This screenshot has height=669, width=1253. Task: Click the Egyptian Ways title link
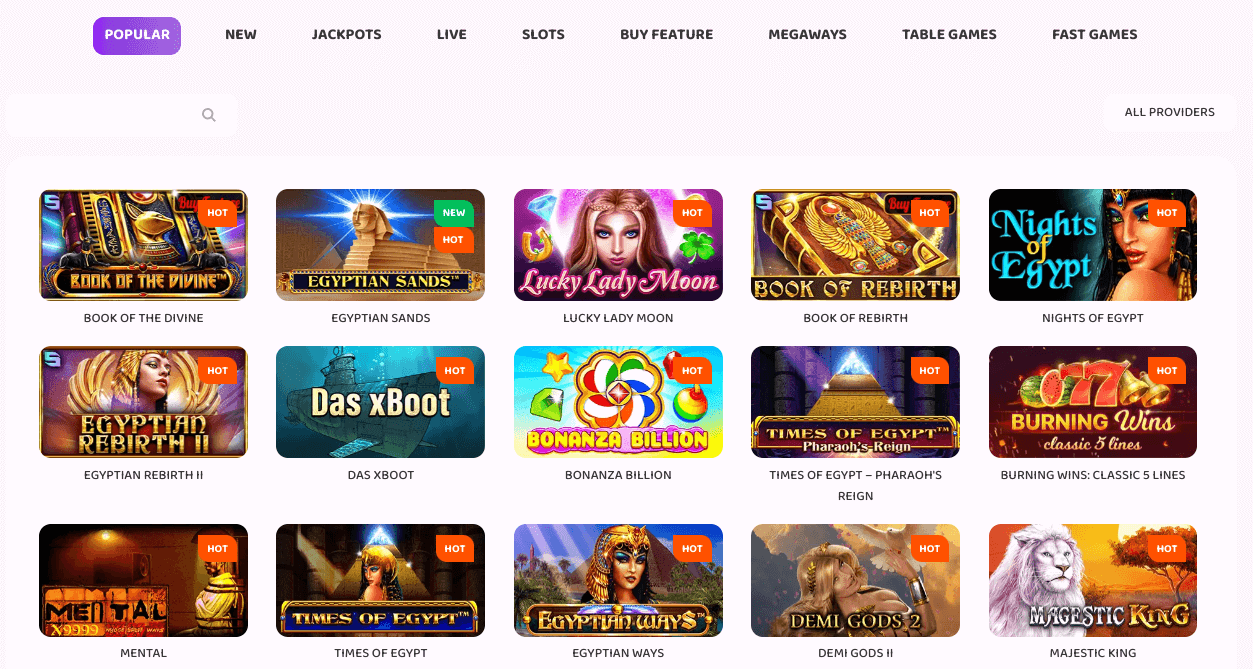(618, 653)
